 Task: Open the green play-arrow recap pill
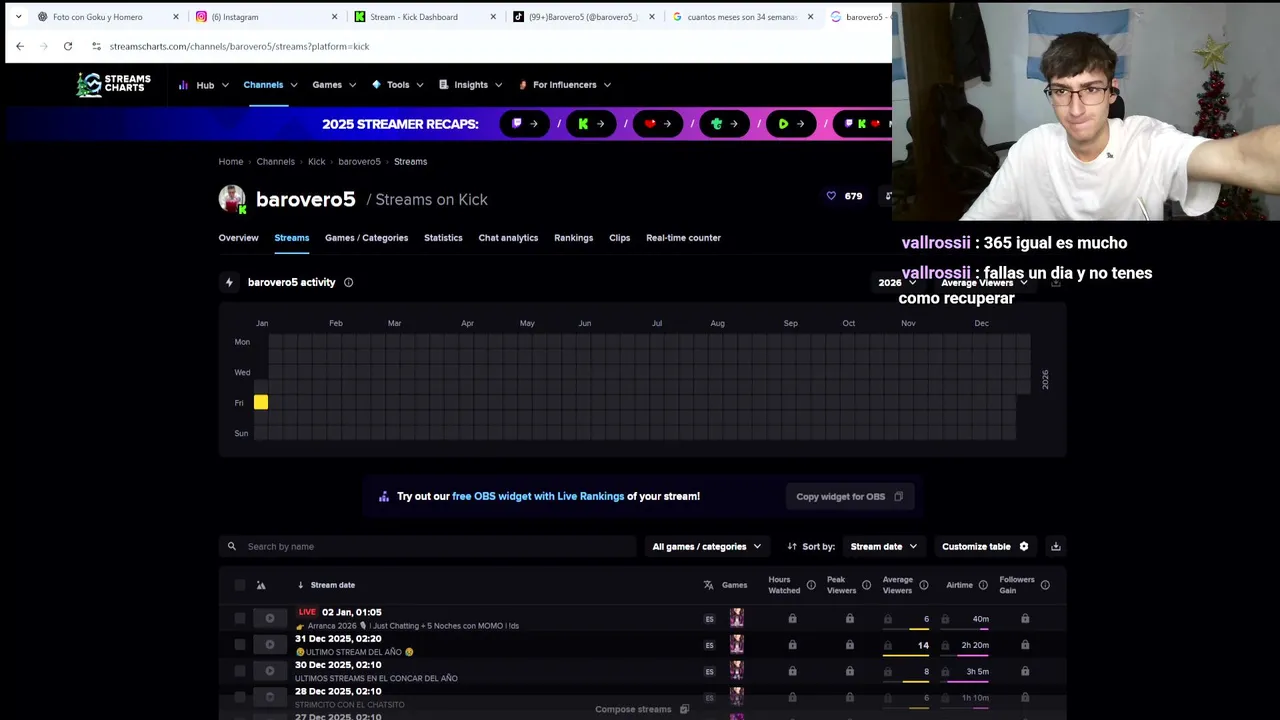(x=791, y=124)
